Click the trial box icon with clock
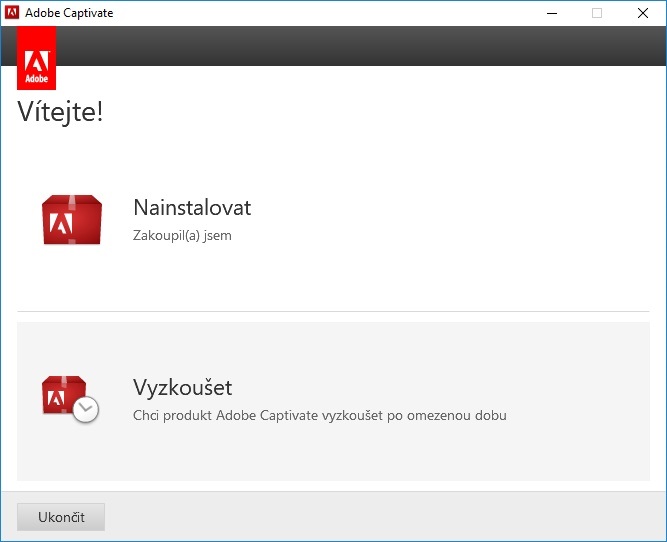Image resolution: width=667 pixels, height=542 pixels. (x=67, y=398)
